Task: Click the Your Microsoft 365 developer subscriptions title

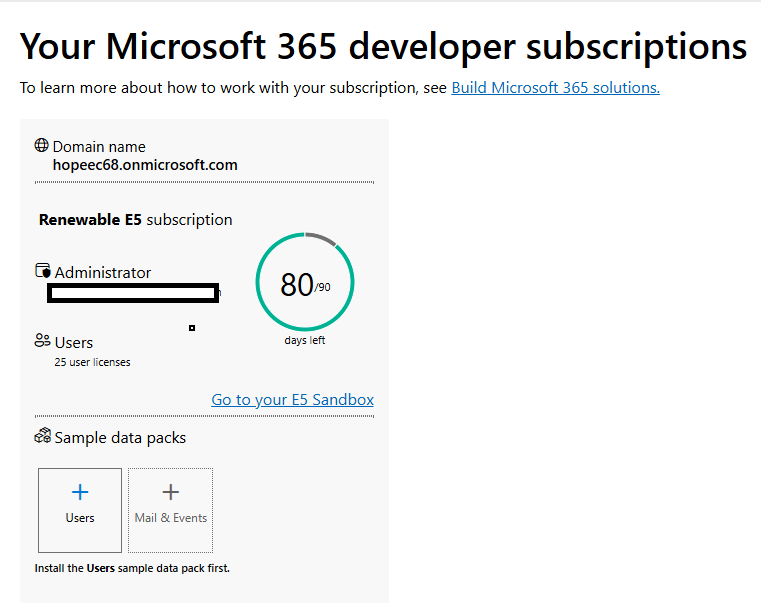Action: pyautogui.click(x=383, y=47)
